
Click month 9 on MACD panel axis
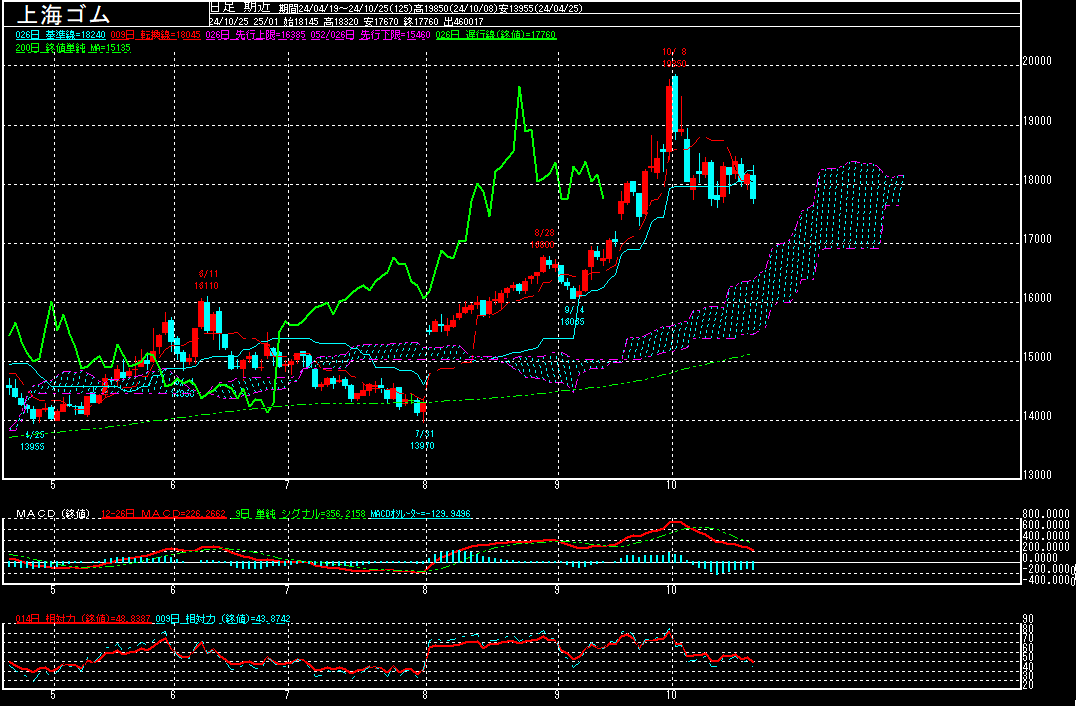[557, 590]
